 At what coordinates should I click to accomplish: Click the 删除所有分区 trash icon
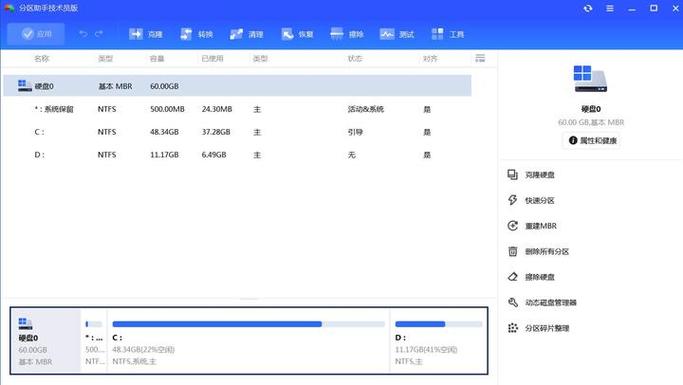513,251
